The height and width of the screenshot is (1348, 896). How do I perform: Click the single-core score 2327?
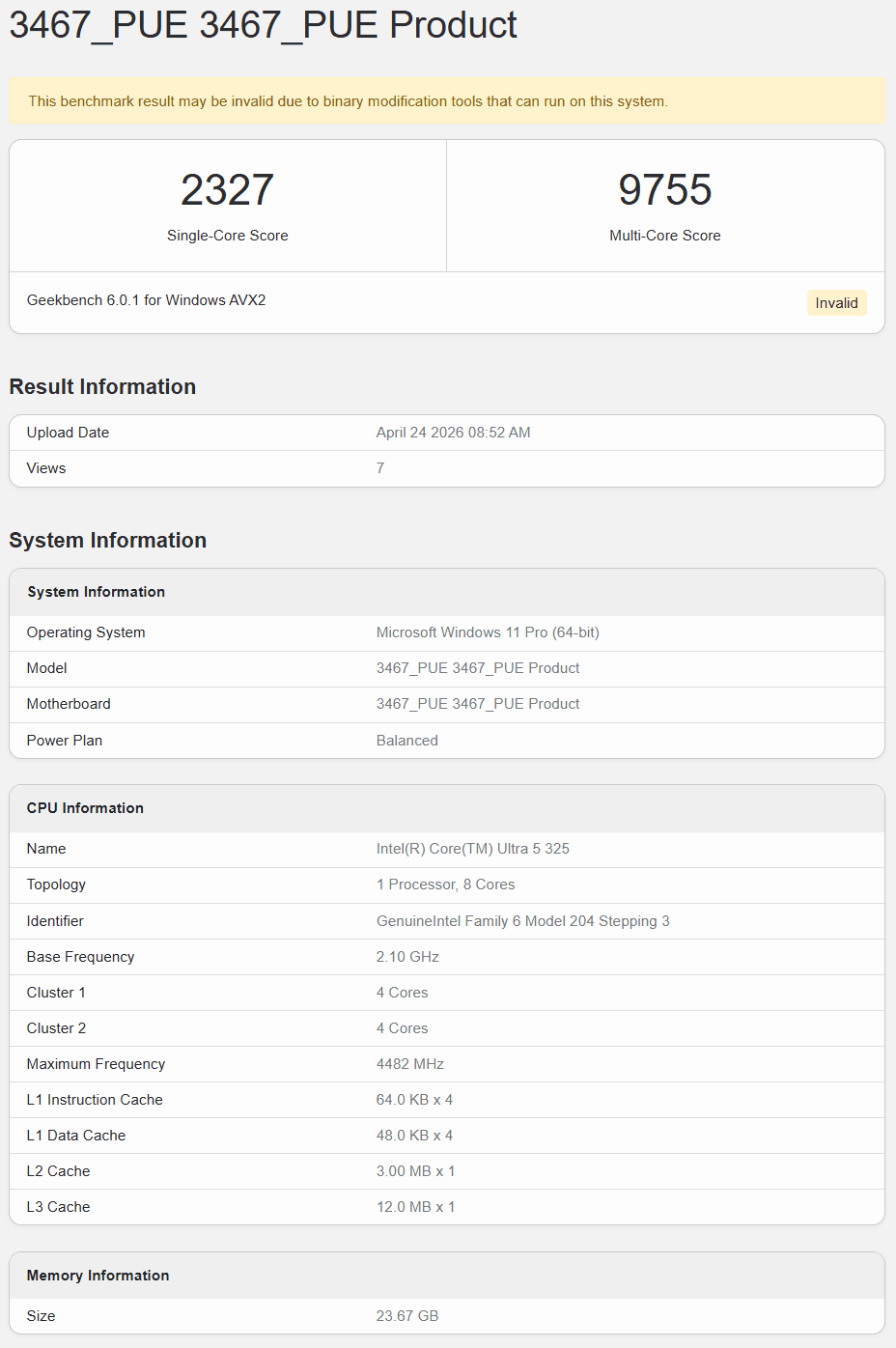click(x=227, y=190)
